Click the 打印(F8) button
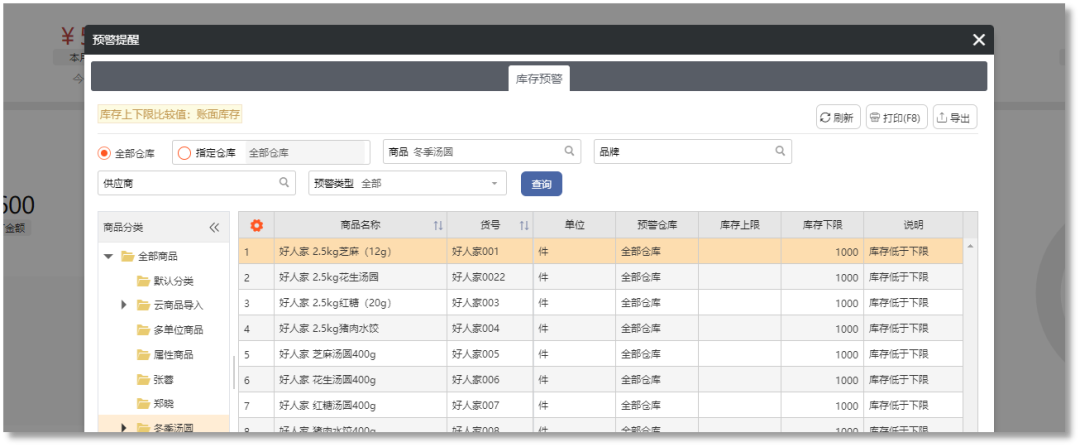Screen dimensions: 1080x447 coord(896,118)
